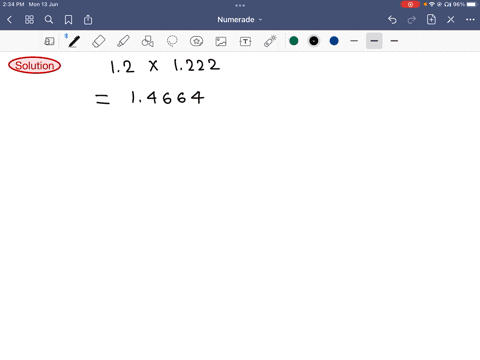Select the Eraser tool
Screen dimensions: 480x360
[x=99, y=41]
